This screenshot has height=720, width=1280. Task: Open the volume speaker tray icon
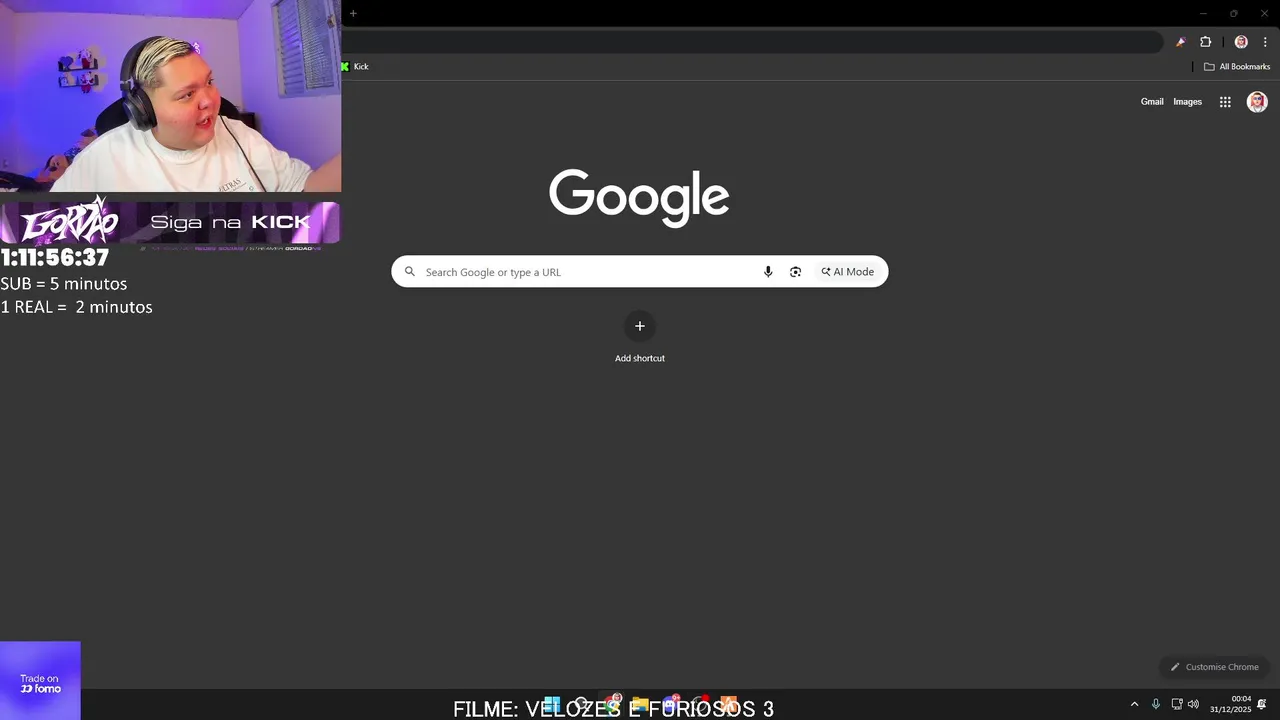pos(1193,704)
